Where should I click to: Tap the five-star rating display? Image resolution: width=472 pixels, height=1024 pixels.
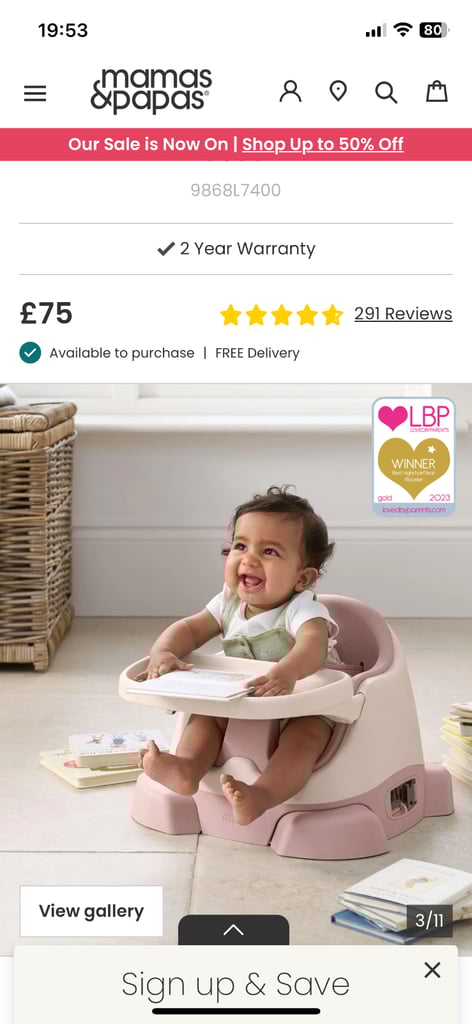tap(281, 315)
